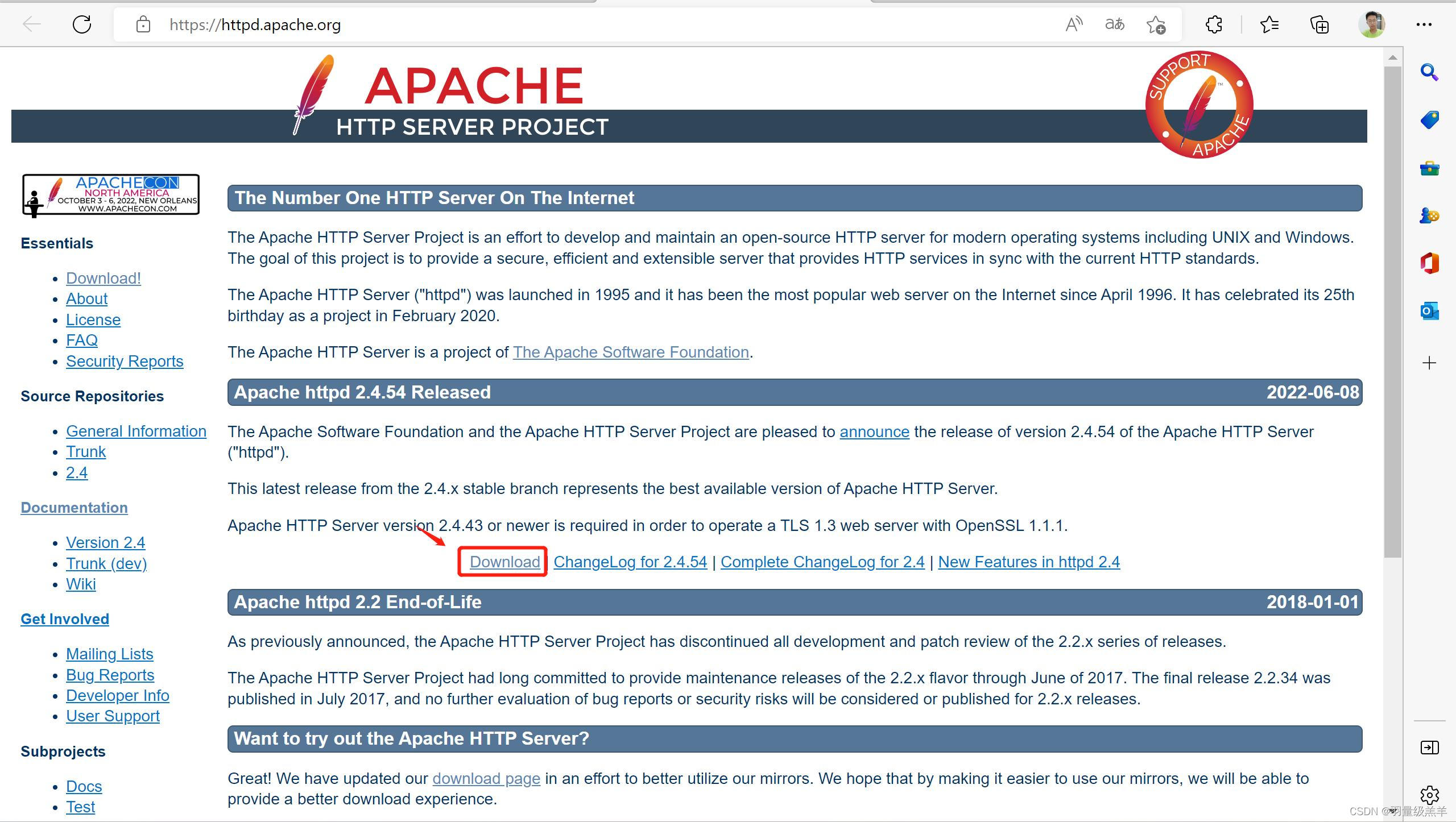Open the favorites list icon
This screenshot has height=822, width=1456.
pyautogui.click(x=1269, y=24)
